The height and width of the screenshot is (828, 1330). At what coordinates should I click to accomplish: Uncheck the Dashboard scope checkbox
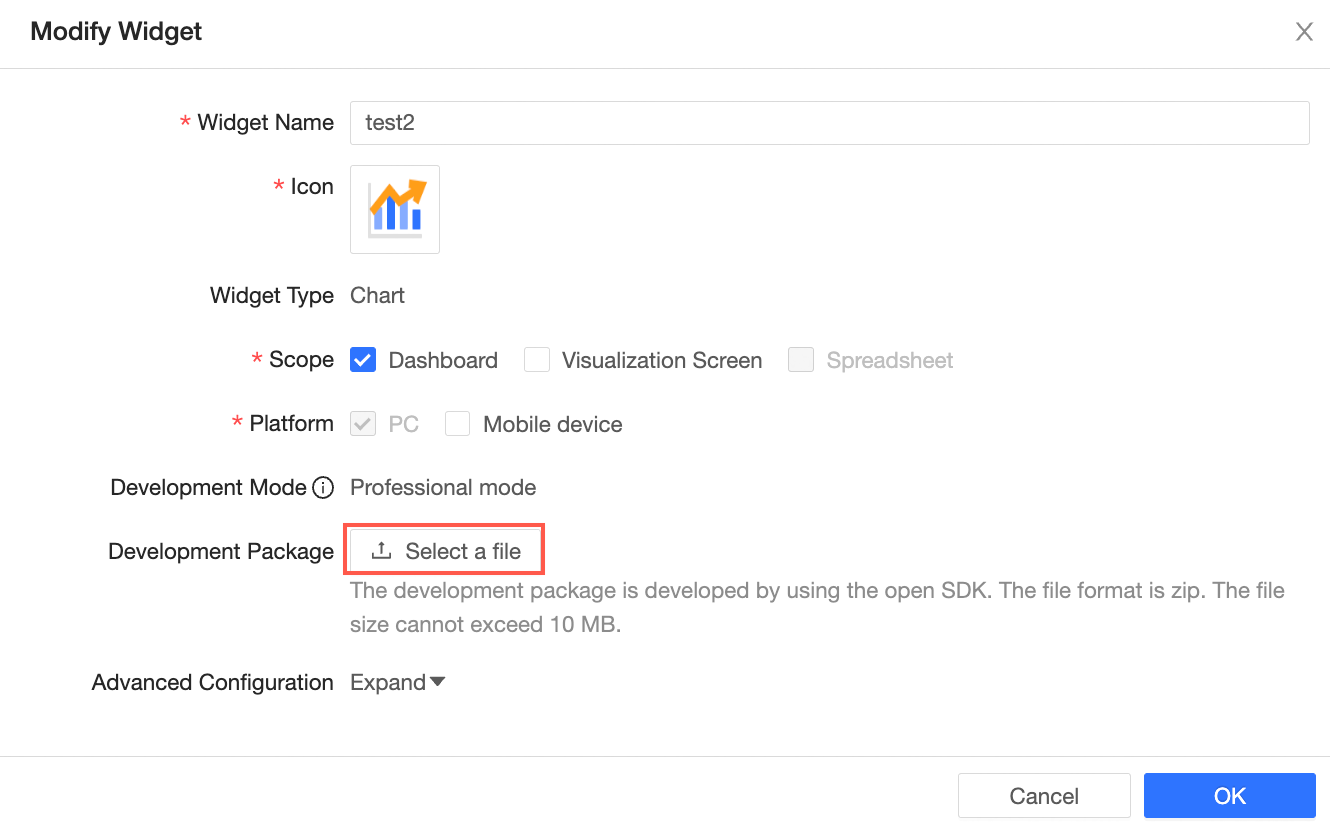click(x=363, y=360)
